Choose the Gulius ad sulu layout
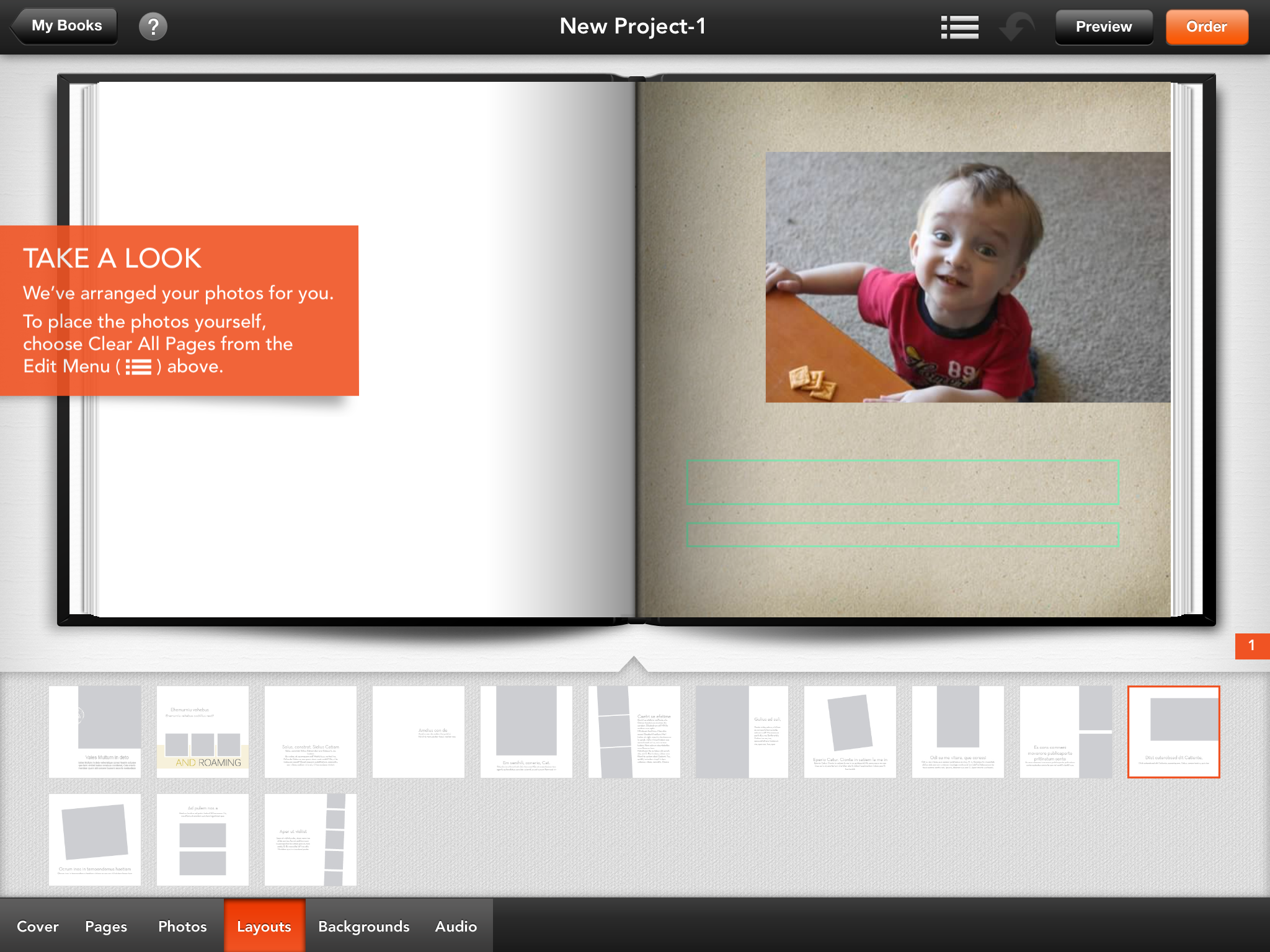Viewport: 1270px width, 952px height. click(742, 731)
